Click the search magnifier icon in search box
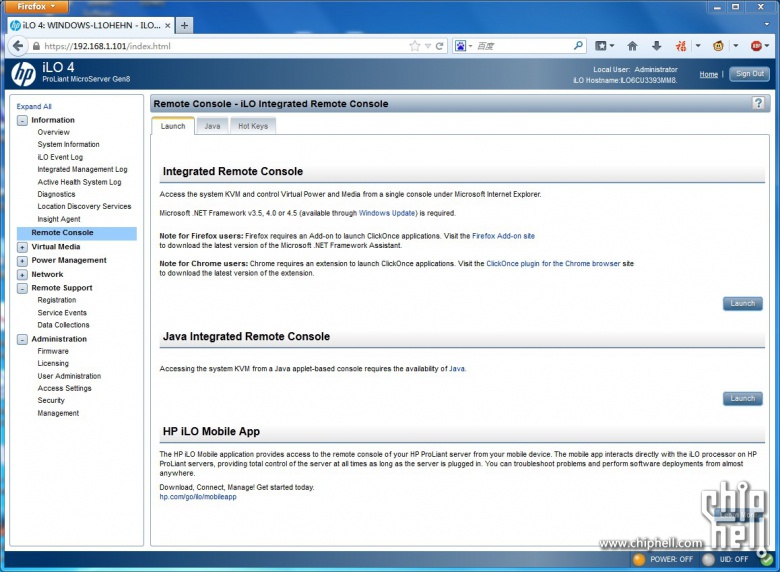Viewport: 780px width, 572px height. 578,46
